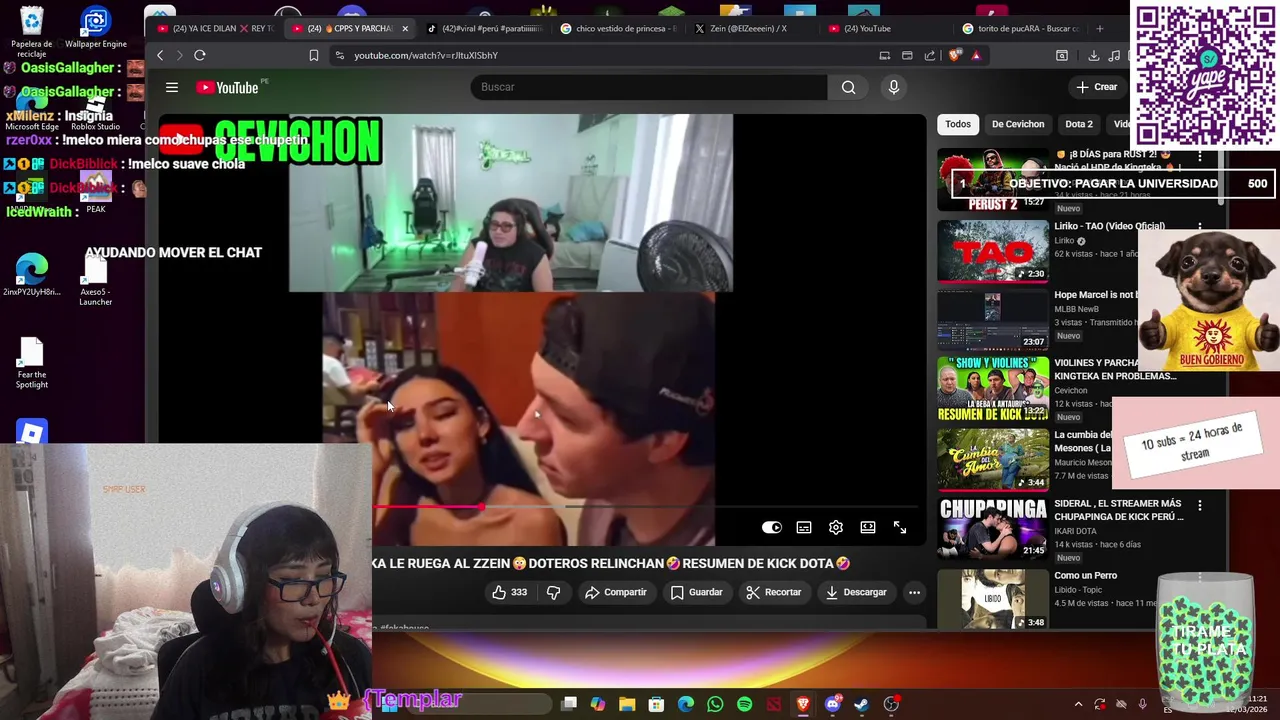Screen dimensions: 1280x720
Task: Click the YouTube logo
Action: (229, 88)
